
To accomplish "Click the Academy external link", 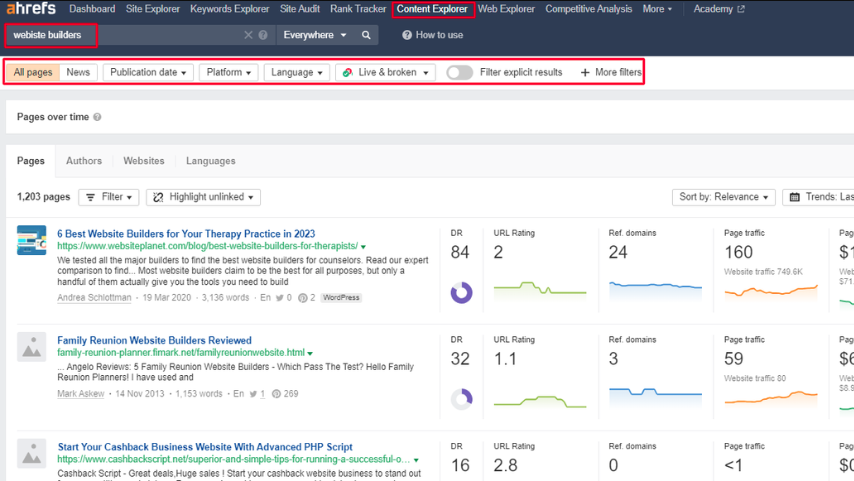I will 718,9.
